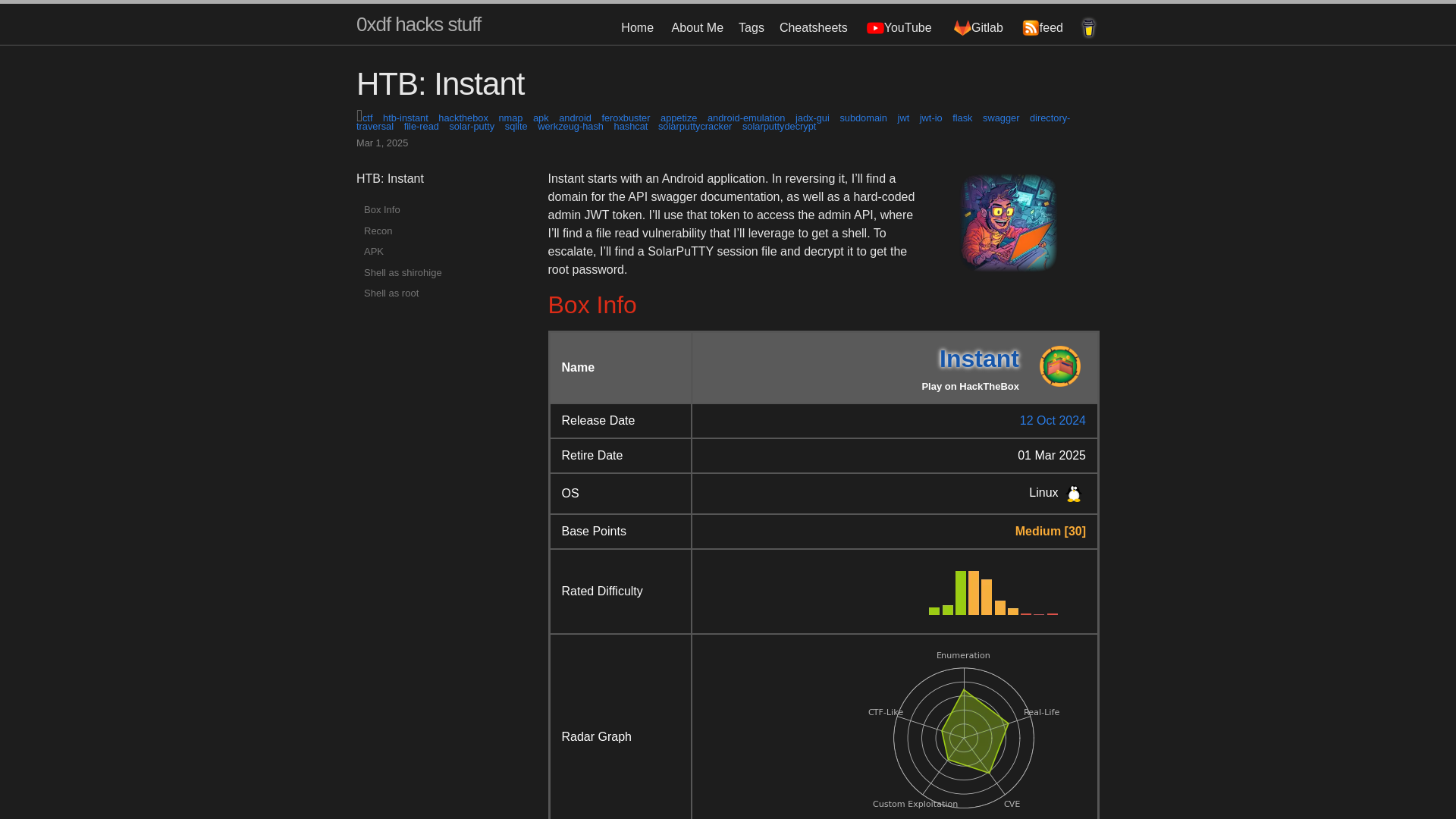Open the feroxbuster tag
Screen dimensions: 1456x819
click(x=626, y=118)
